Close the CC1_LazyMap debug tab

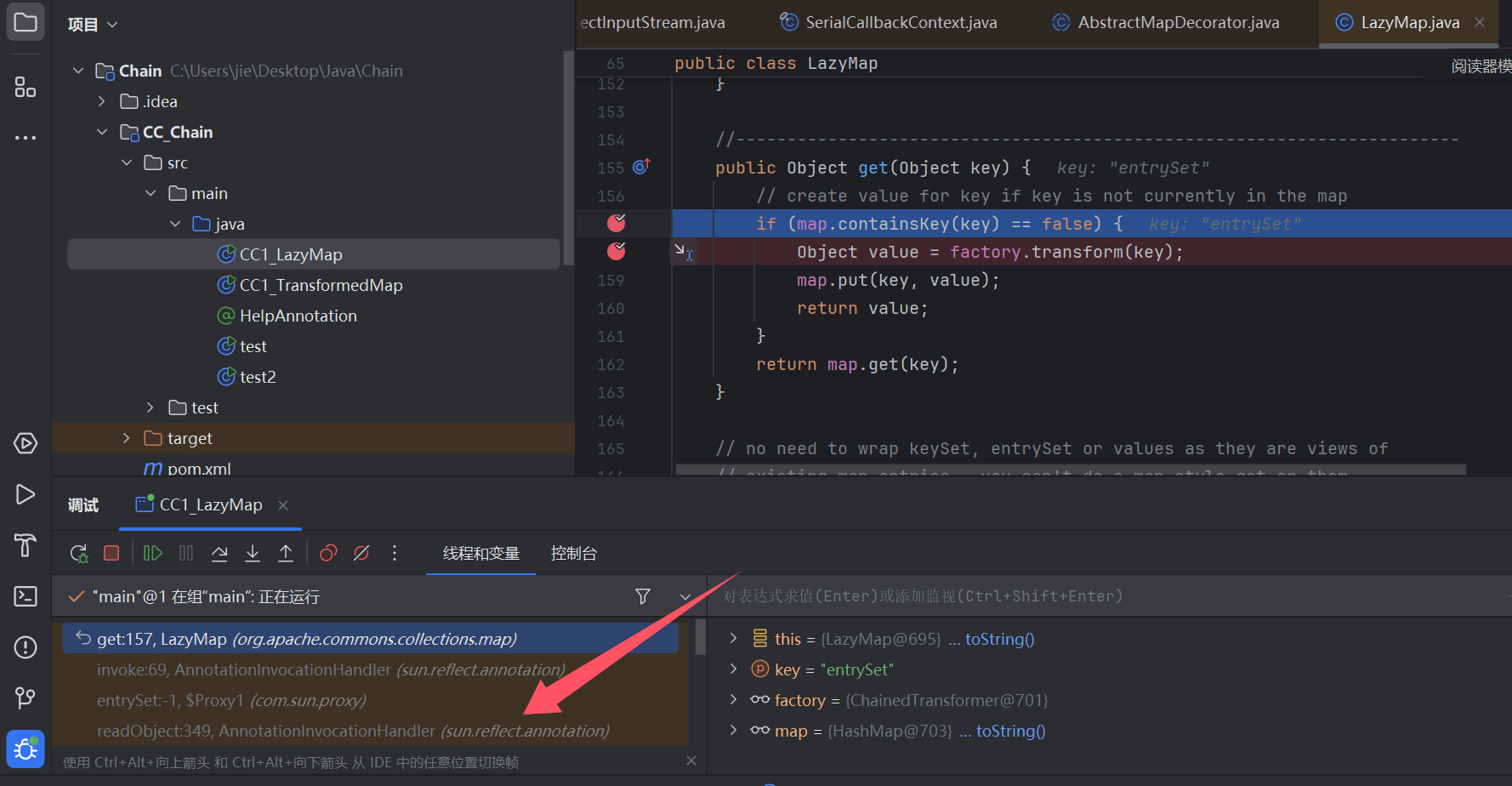click(283, 505)
